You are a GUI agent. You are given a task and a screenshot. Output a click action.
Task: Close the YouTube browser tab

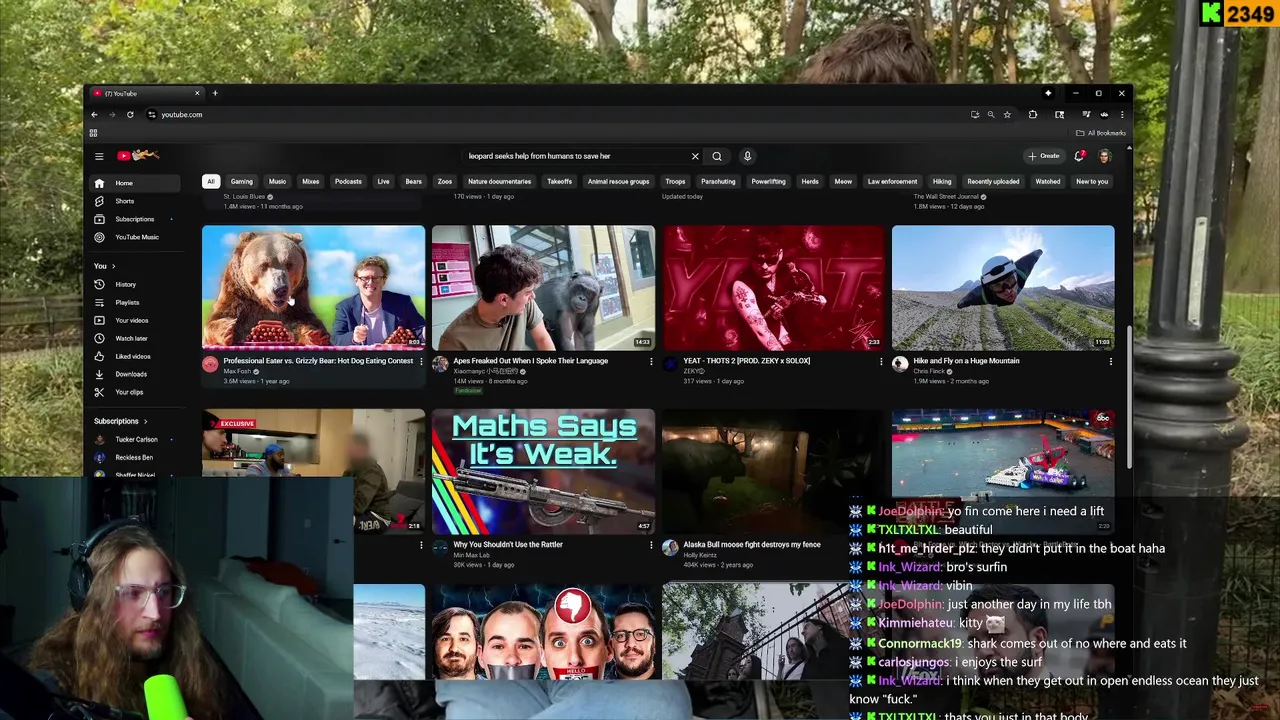coord(197,93)
